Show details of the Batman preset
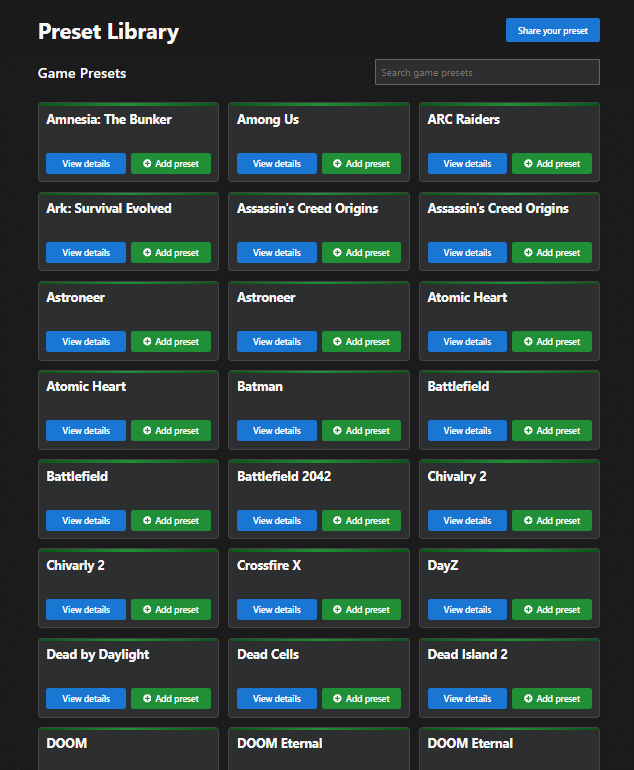This screenshot has width=634, height=770. 277,430
